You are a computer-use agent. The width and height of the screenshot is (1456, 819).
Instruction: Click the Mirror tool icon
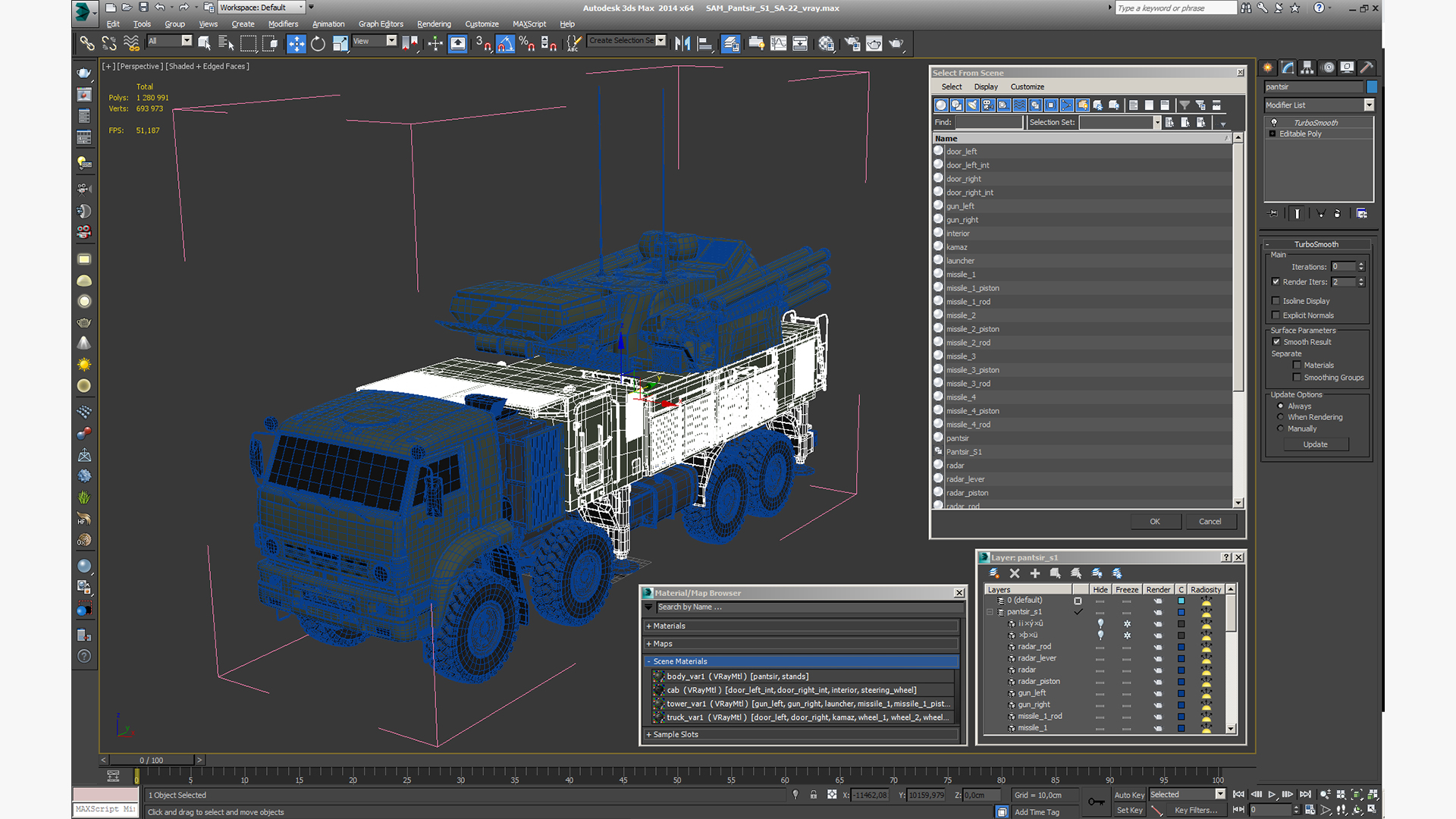pos(682,44)
